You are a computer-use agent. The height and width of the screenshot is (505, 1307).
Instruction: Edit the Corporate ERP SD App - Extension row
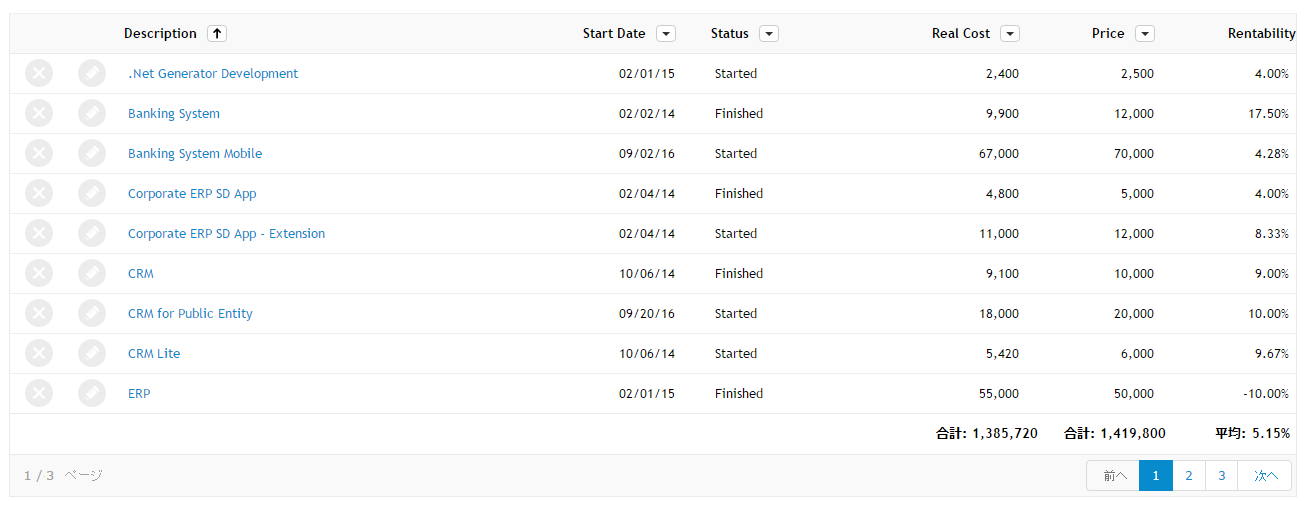(92, 234)
